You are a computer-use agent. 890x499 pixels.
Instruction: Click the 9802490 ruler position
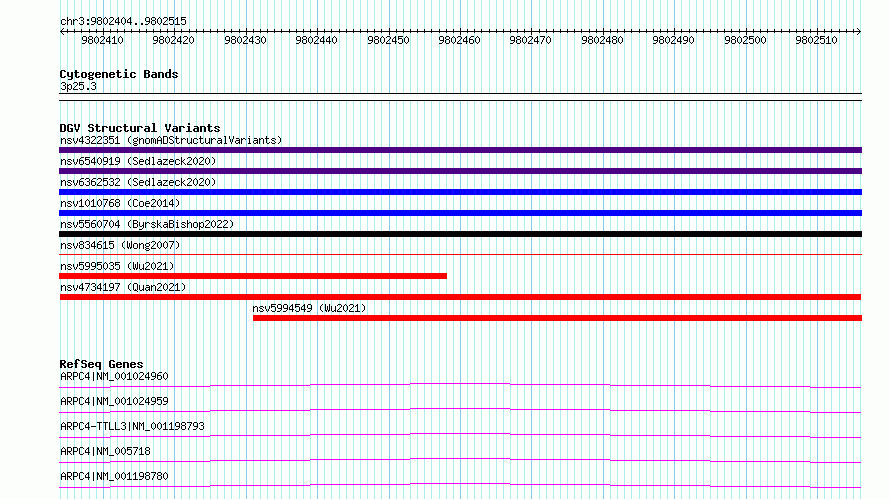click(x=673, y=40)
